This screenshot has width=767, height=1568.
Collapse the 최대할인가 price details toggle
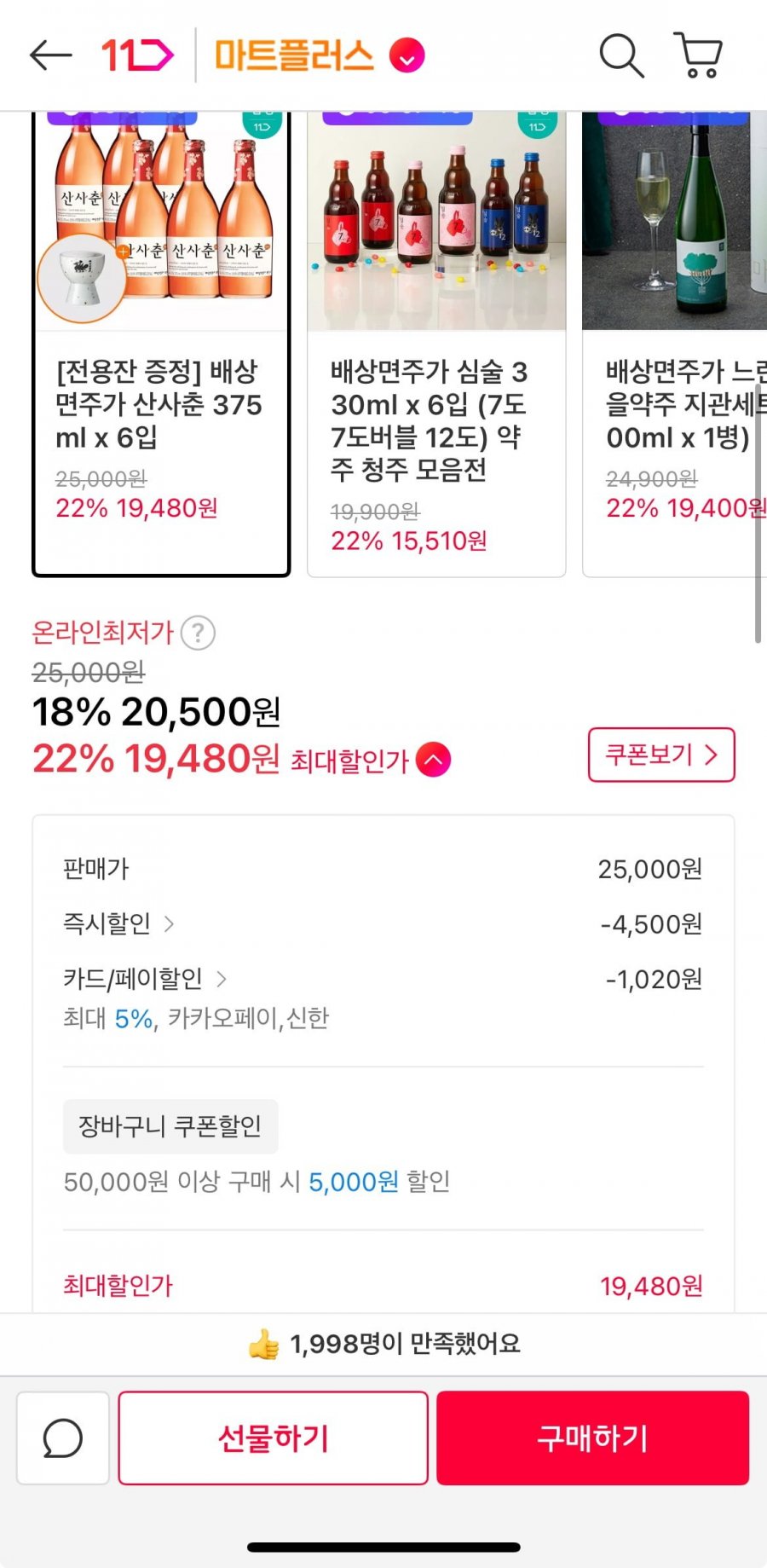[434, 760]
